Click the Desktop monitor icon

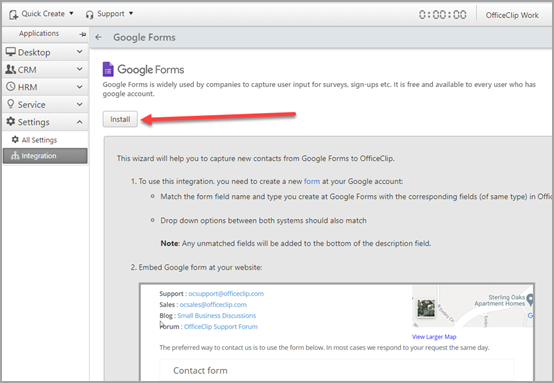11,52
